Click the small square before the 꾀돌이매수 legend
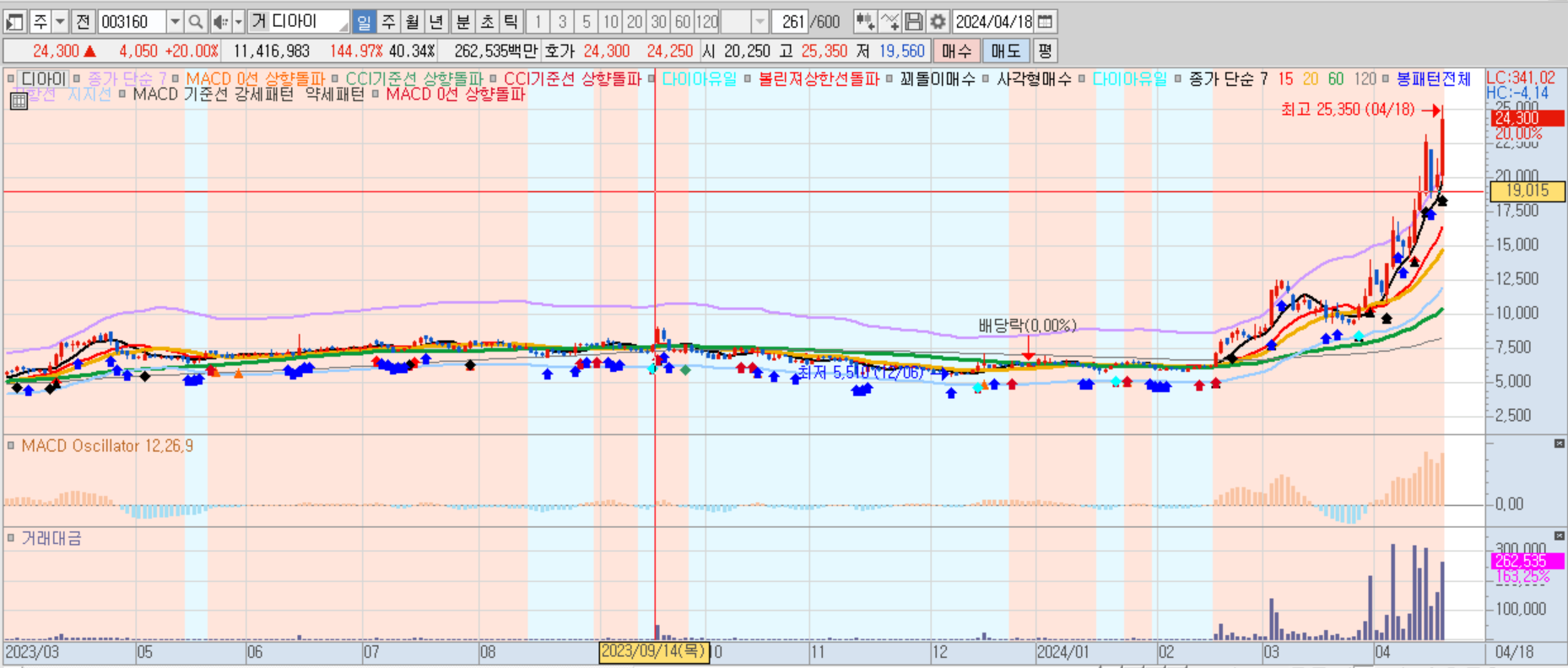1568x668 pixels. click(x=889, y=79)
